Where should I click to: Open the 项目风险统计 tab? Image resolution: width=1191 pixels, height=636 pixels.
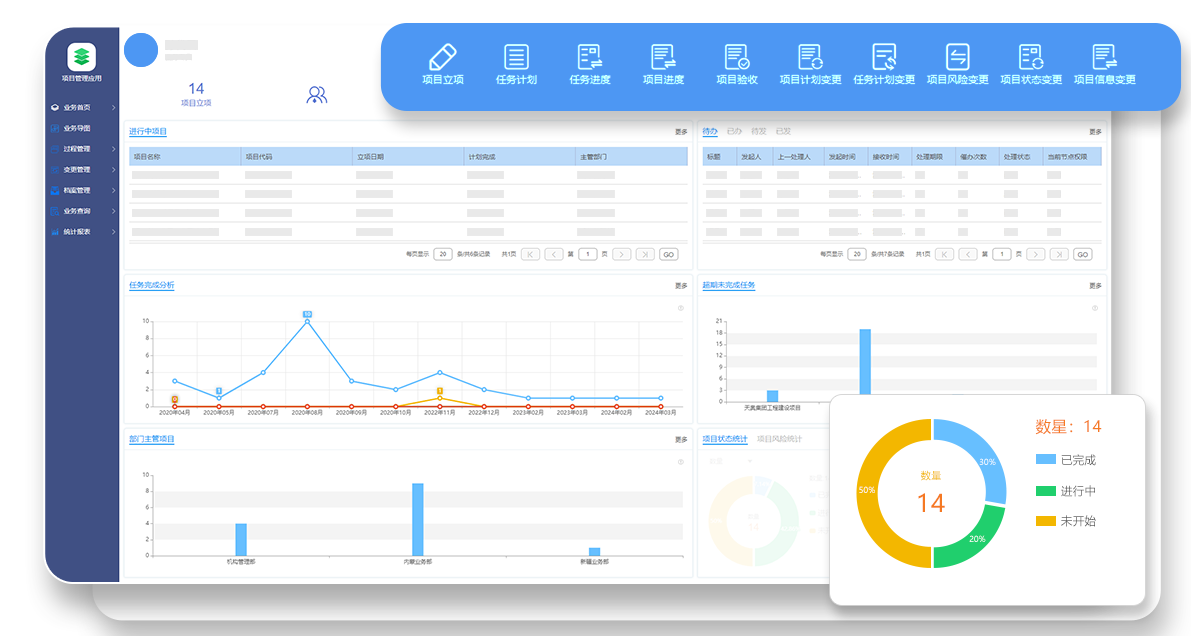[x=779, y=438]
